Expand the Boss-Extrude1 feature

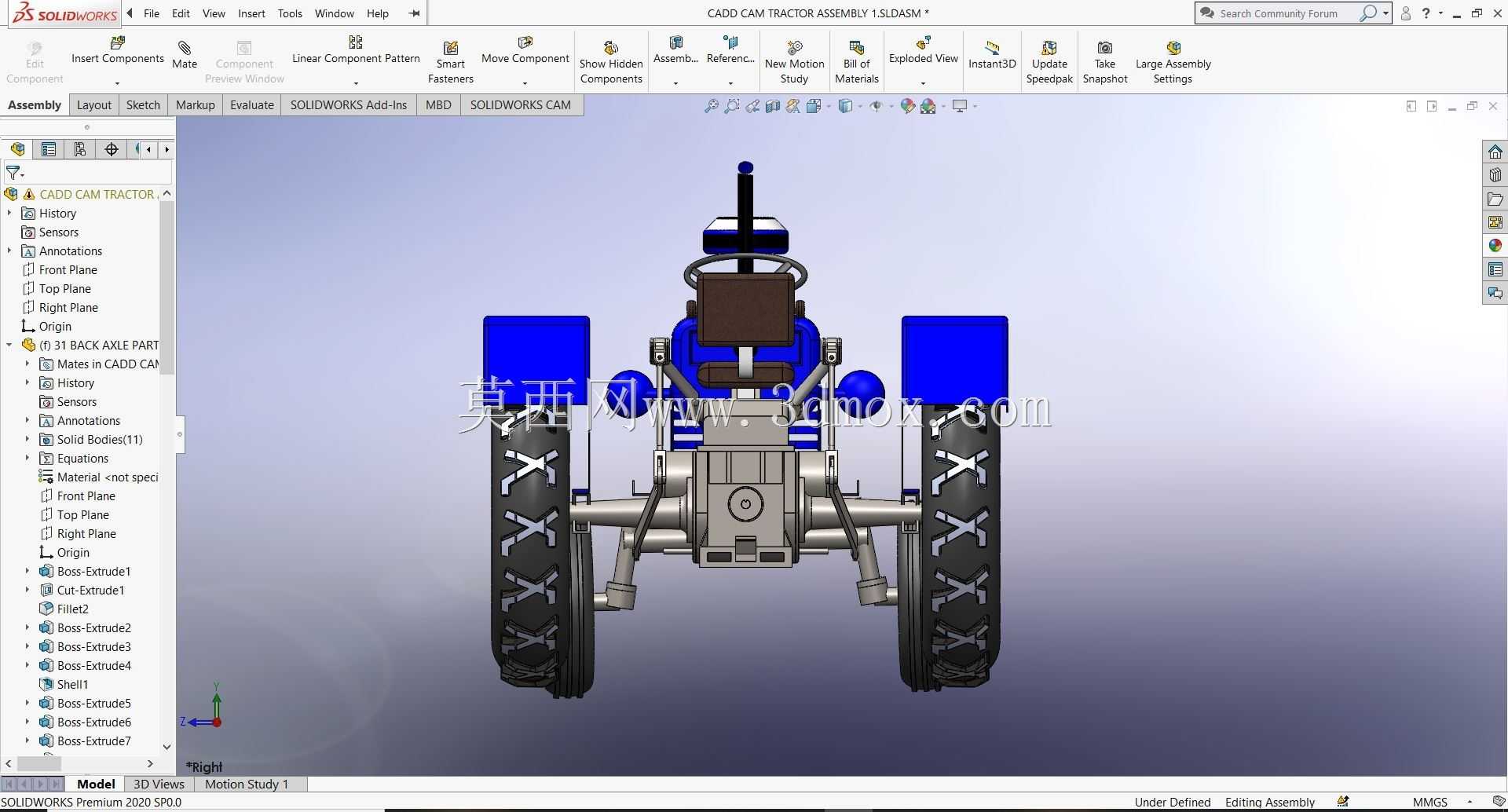click(x=27, y=571)
